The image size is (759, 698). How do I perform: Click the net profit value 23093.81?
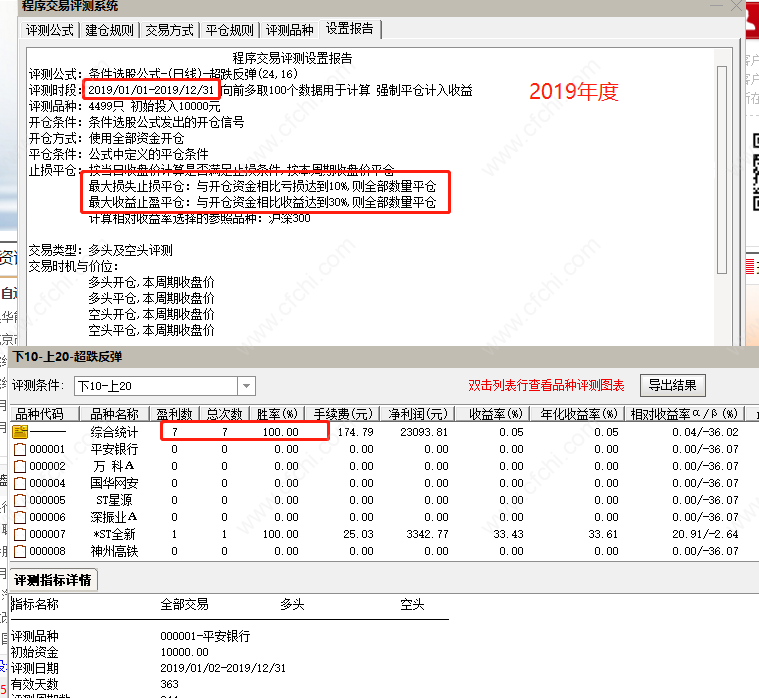click(424, 432)
